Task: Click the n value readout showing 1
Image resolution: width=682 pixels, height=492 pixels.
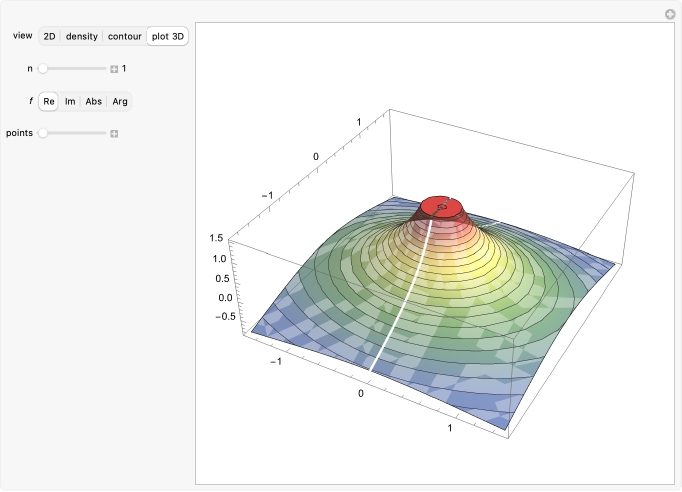Action: (x=124, y=69)
